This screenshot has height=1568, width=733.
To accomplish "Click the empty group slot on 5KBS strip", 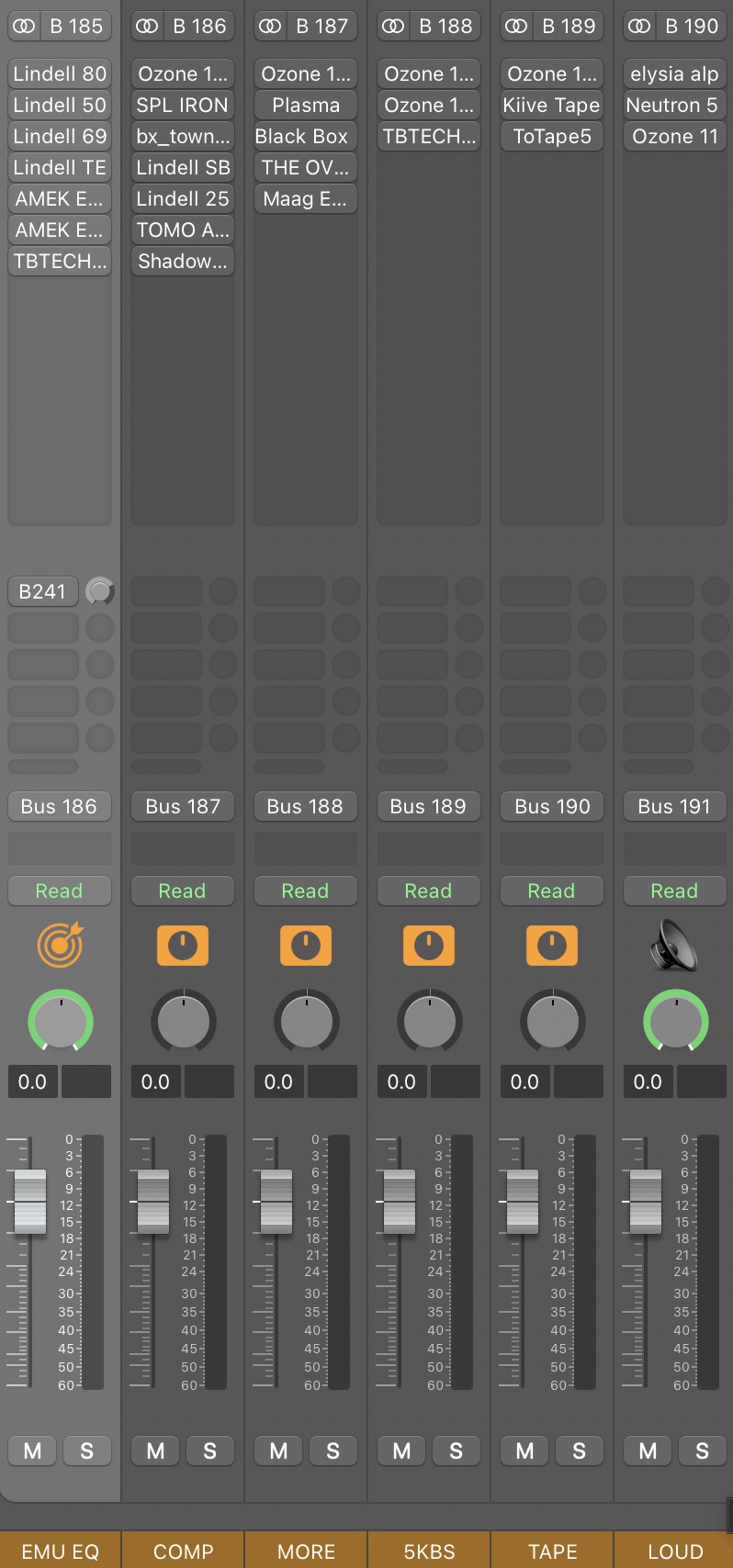I will [x=429, y=848].
